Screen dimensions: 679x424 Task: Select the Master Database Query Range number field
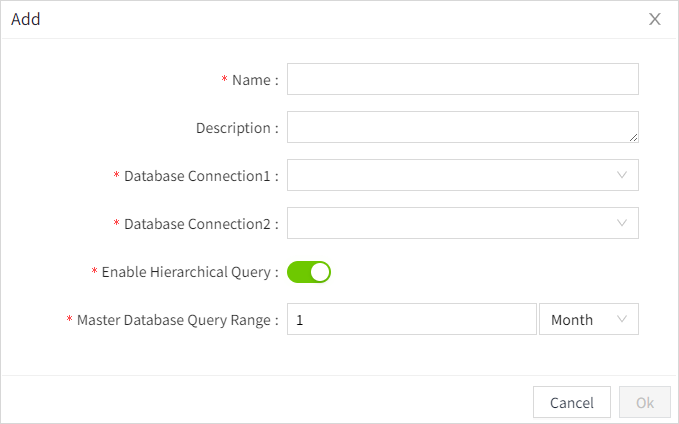pyautogui.click(x=412, y=319)
